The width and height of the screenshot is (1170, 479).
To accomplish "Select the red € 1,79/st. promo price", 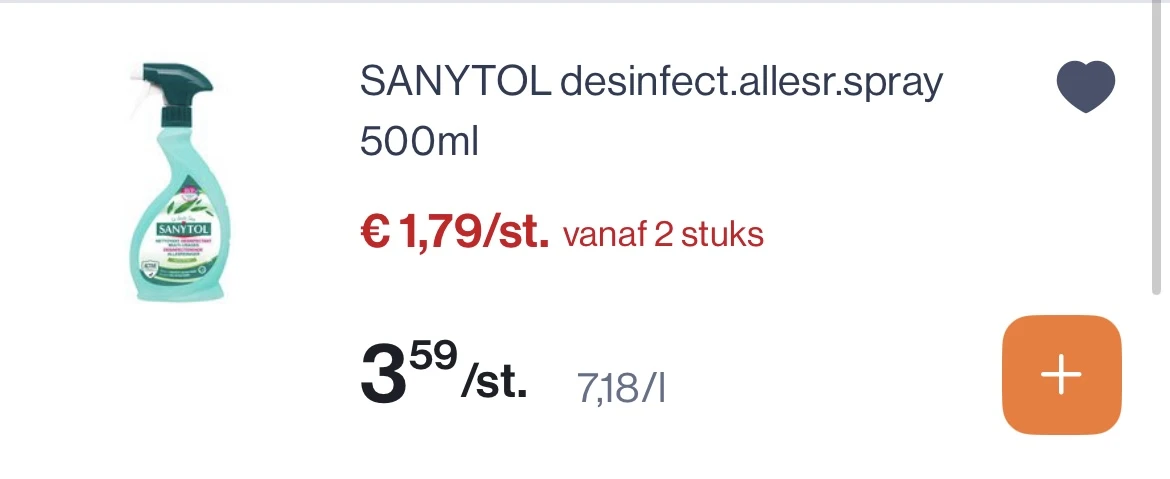I will click(455, 235).
